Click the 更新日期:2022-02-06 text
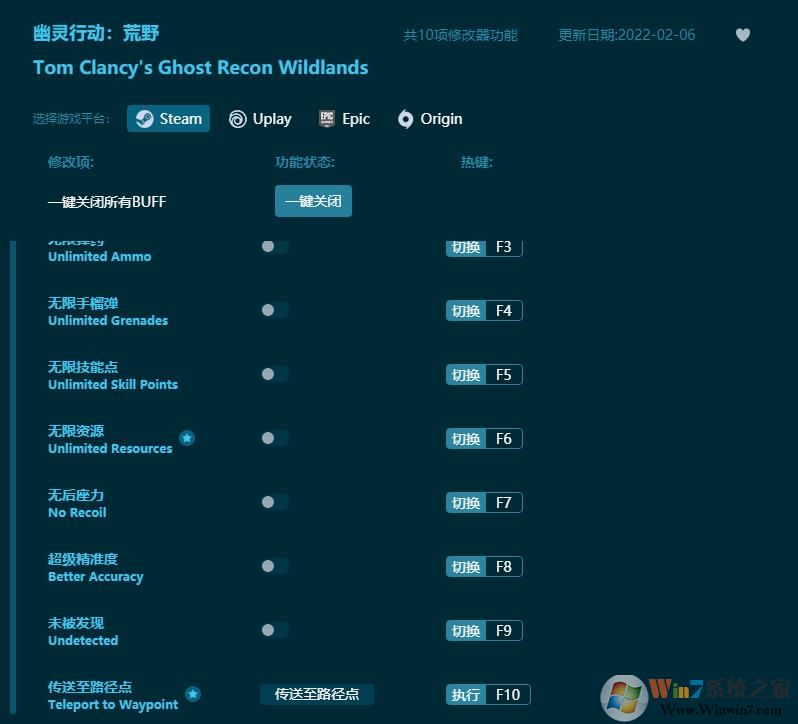Image resolution: width=798 pixels, height=724 pixels. pos(627,35)
